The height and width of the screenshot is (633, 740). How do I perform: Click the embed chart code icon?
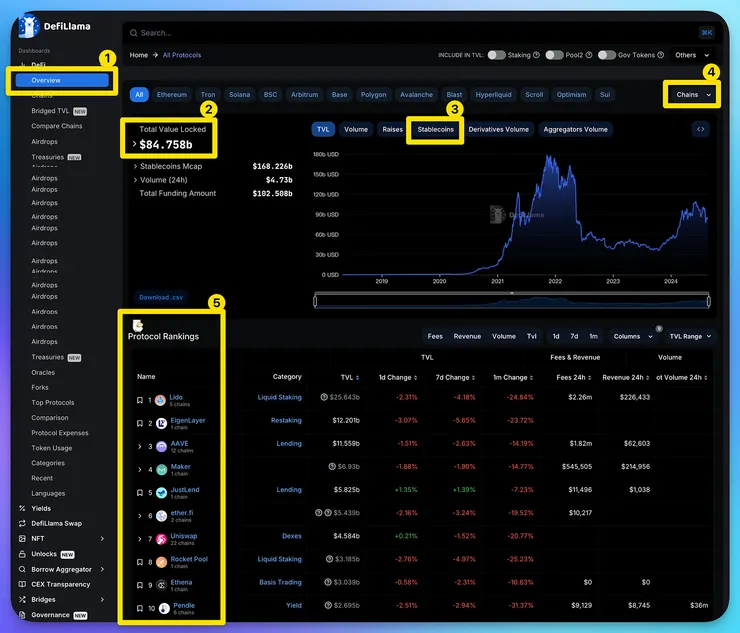[x=701, y=129]
